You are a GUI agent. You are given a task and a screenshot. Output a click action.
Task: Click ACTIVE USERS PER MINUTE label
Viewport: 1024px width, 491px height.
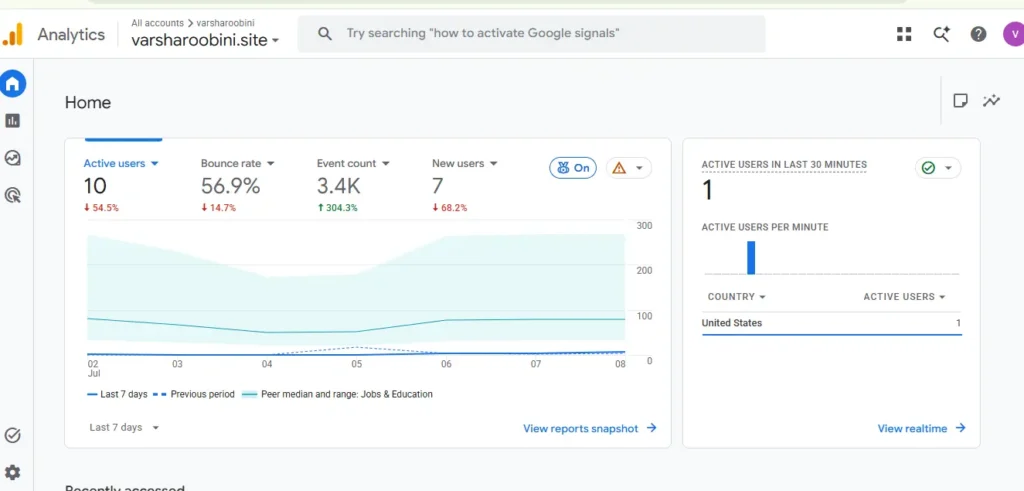(765, 227)
